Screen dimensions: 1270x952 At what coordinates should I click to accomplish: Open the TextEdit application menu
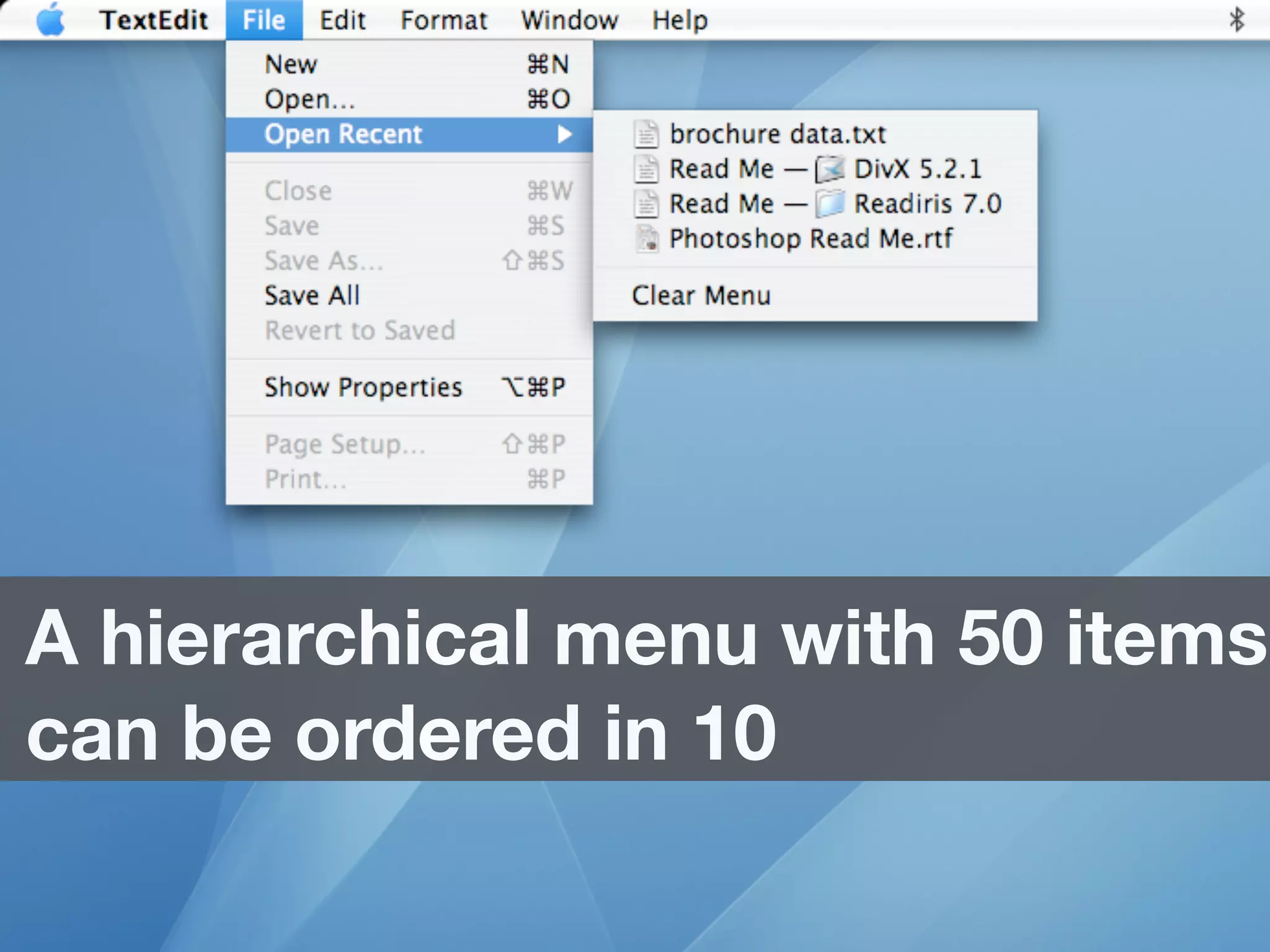(154, 20)
